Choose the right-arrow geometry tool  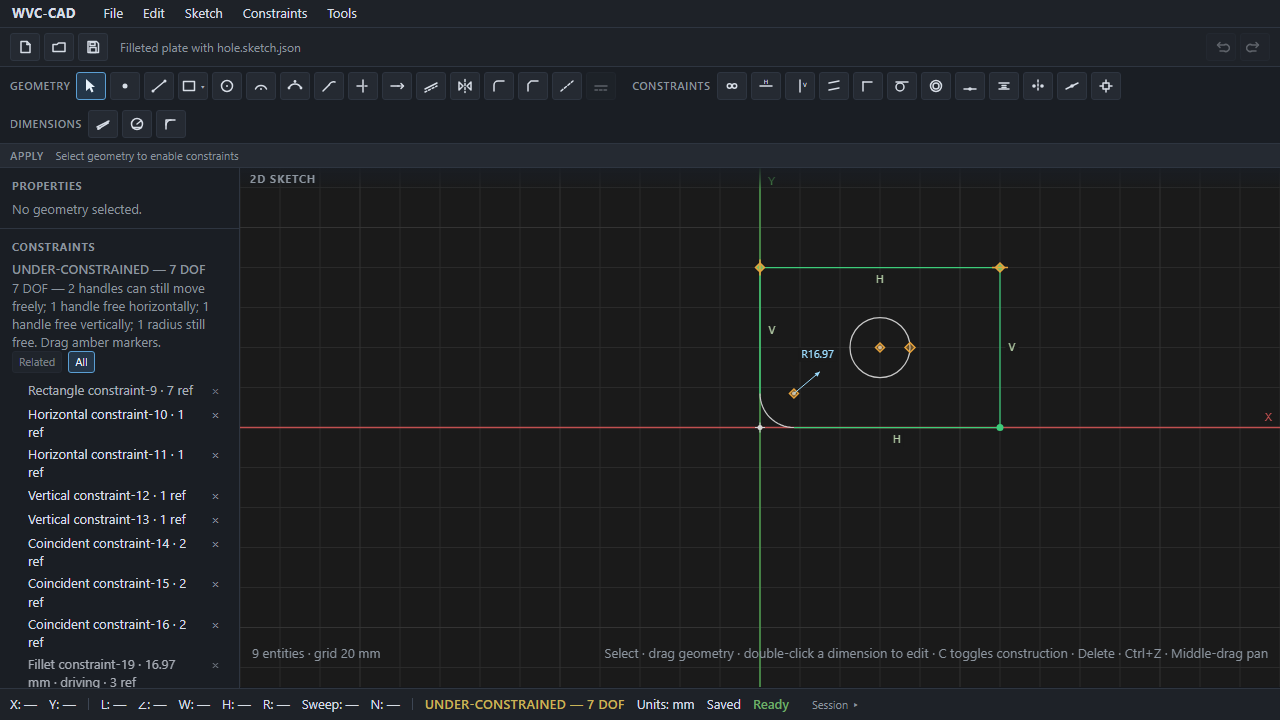[x=397, y=86]
